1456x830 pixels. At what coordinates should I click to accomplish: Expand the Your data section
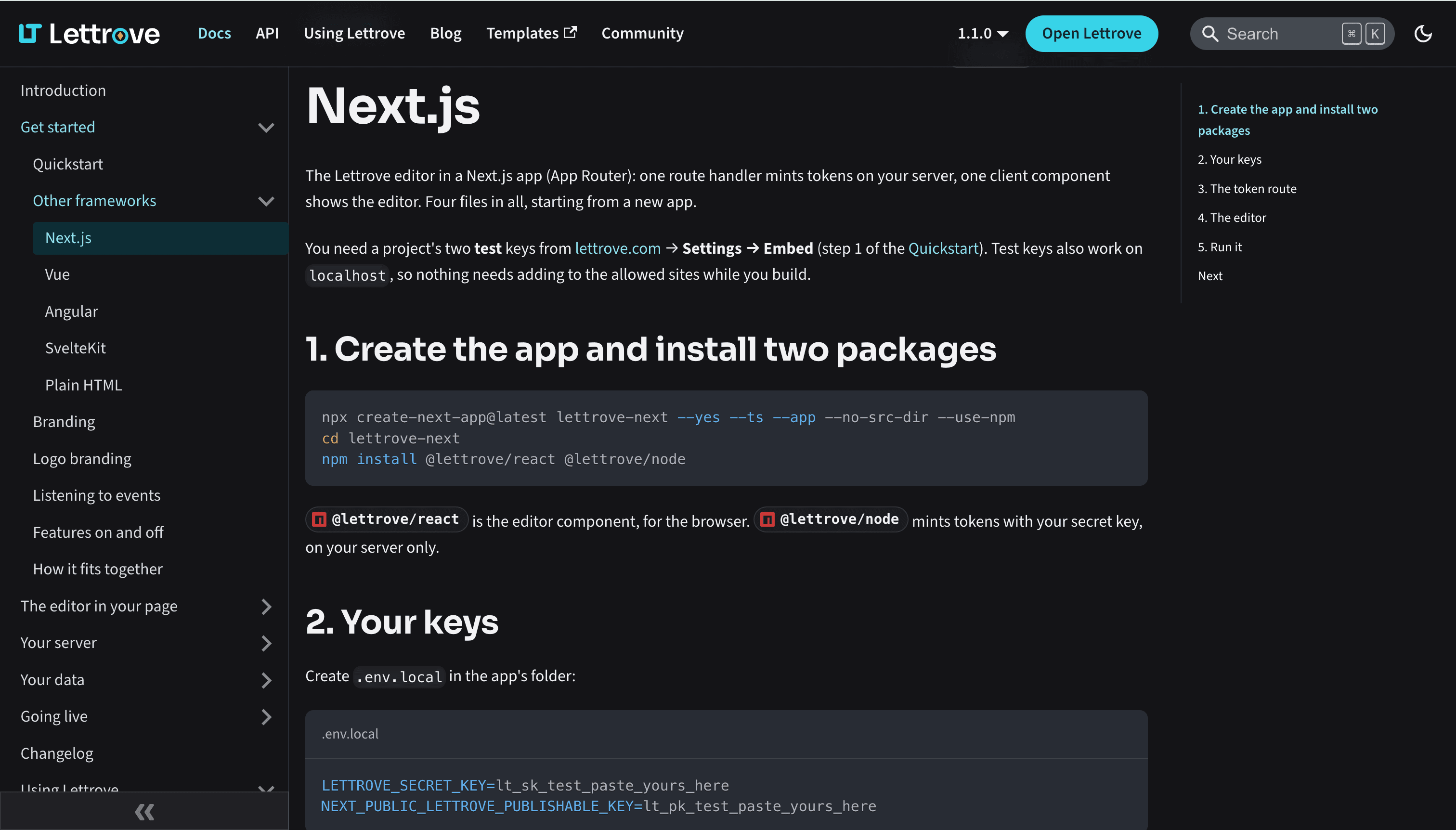[x=266, y=680]
